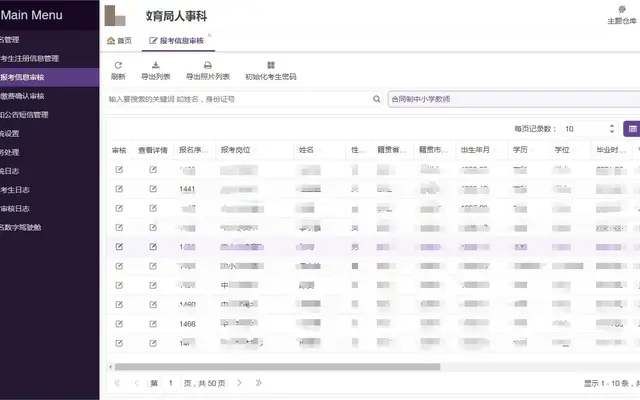This screenshot has width=640, height=400.
Task: Click the 导出列表 export list icon
Action: click(156, 65)
